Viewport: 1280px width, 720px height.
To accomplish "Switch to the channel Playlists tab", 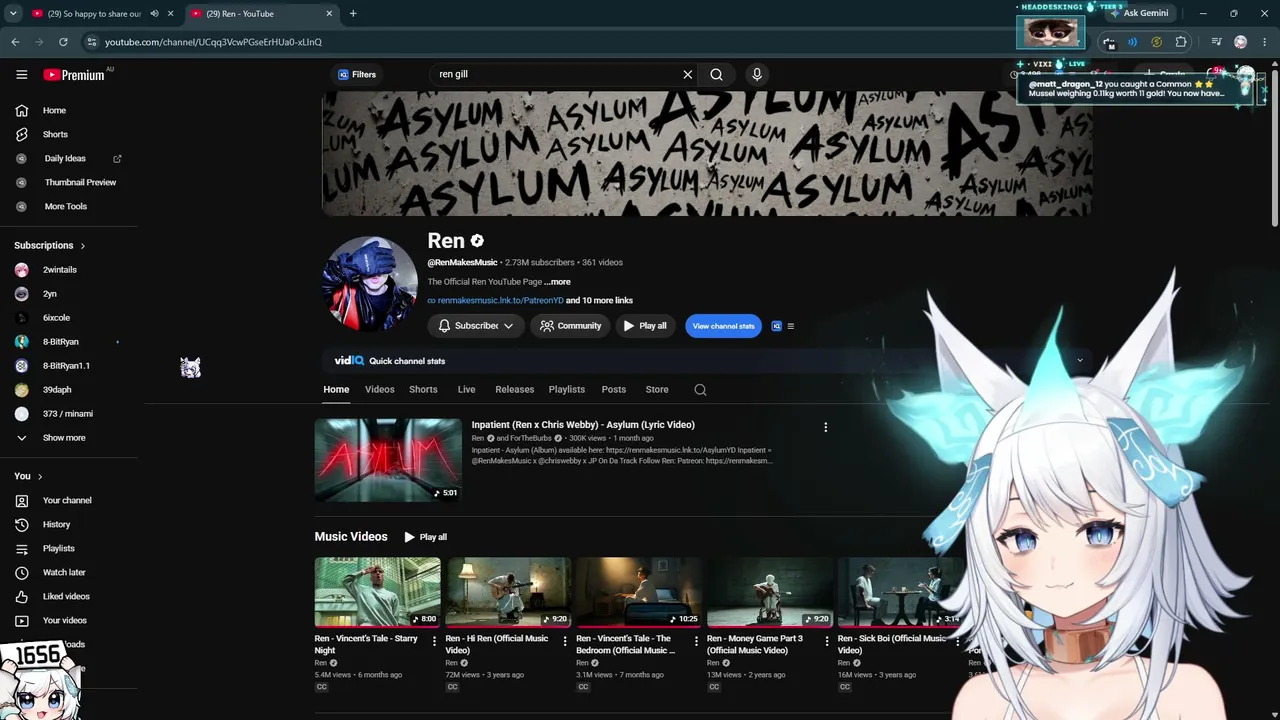I will pos(567,390).
